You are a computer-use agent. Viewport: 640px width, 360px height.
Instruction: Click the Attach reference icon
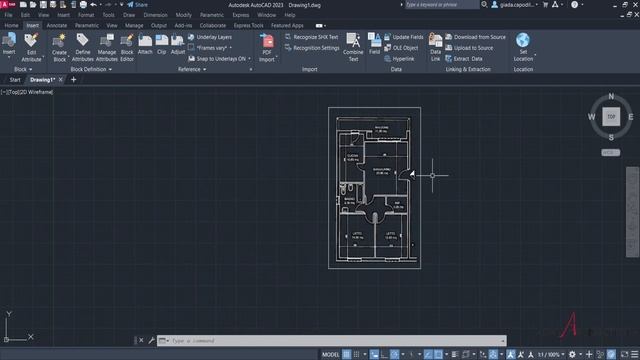click(x=145, y=44)
